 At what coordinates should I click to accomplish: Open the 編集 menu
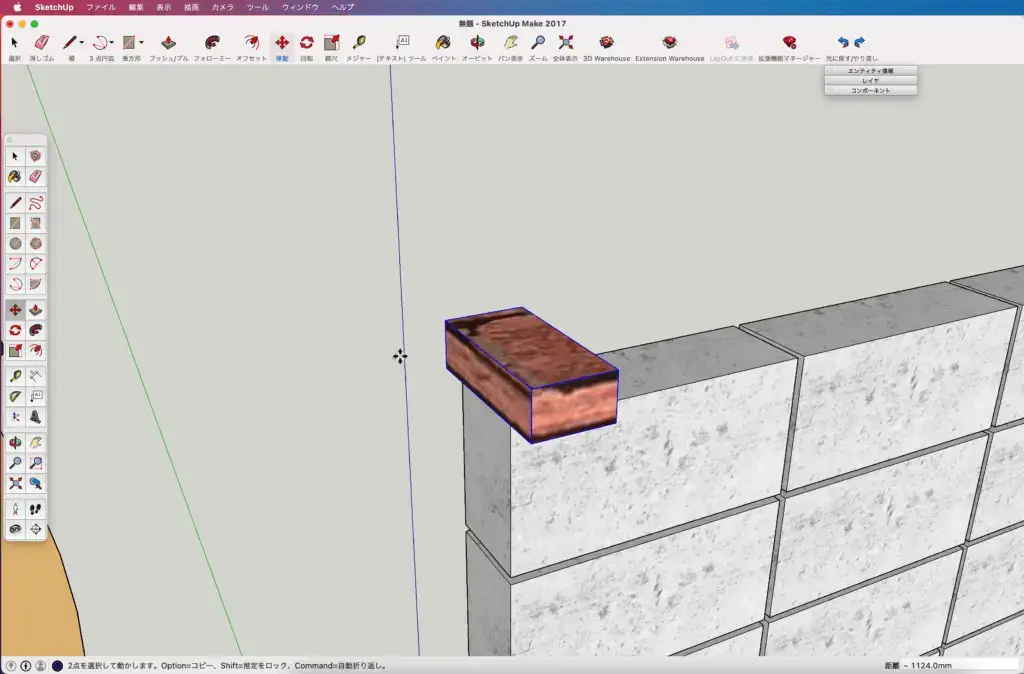pos(136,7)
